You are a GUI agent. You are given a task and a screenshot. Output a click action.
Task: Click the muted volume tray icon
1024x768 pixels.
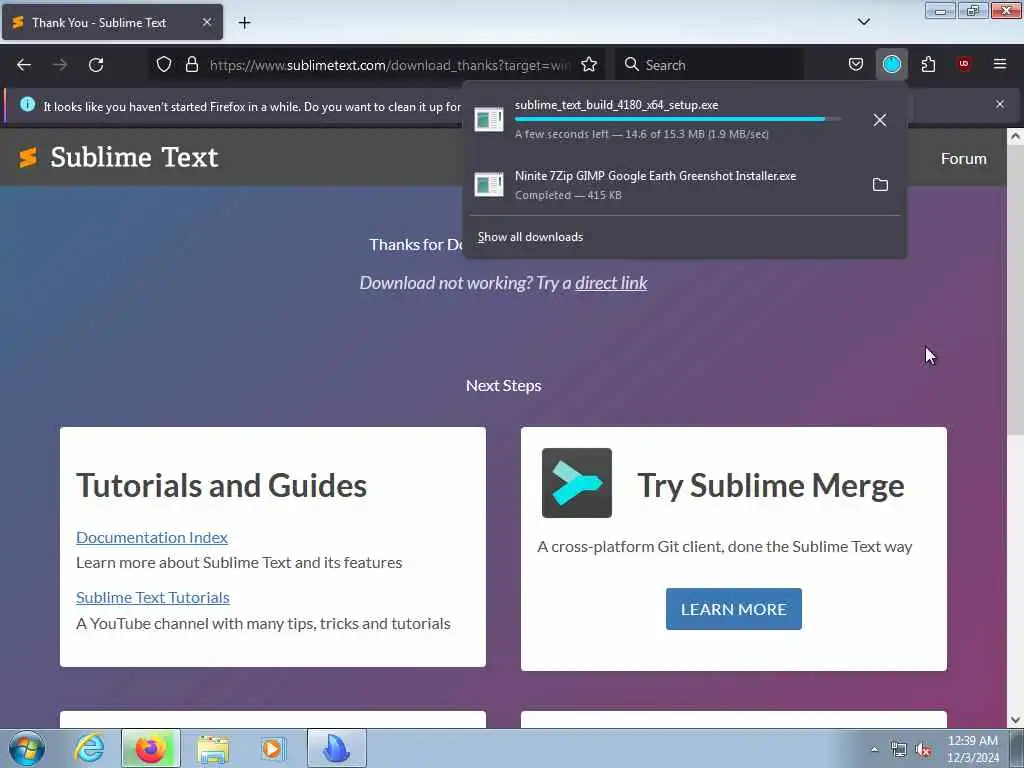[923, 750]
